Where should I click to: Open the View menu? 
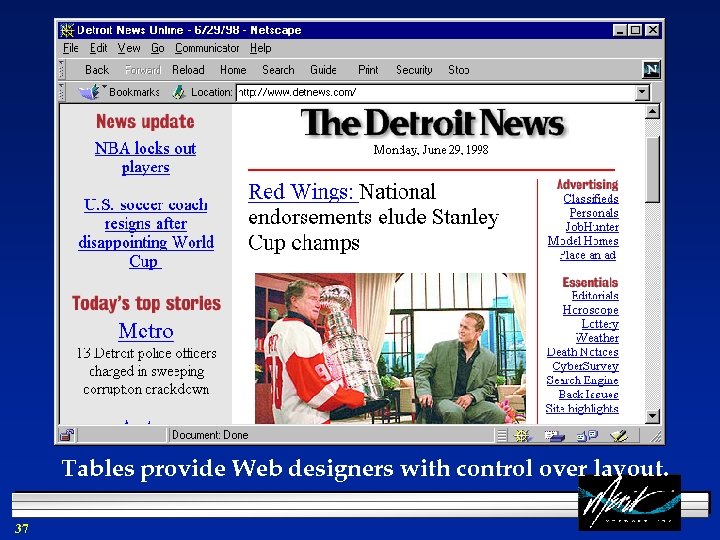click(x=129, y=48)
